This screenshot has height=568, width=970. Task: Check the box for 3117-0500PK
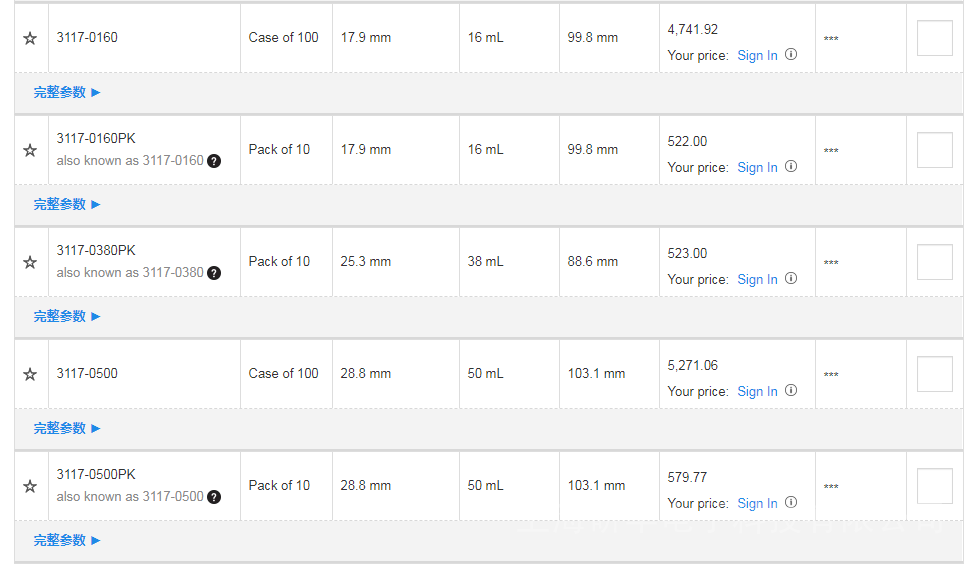[x=934, y=486]
